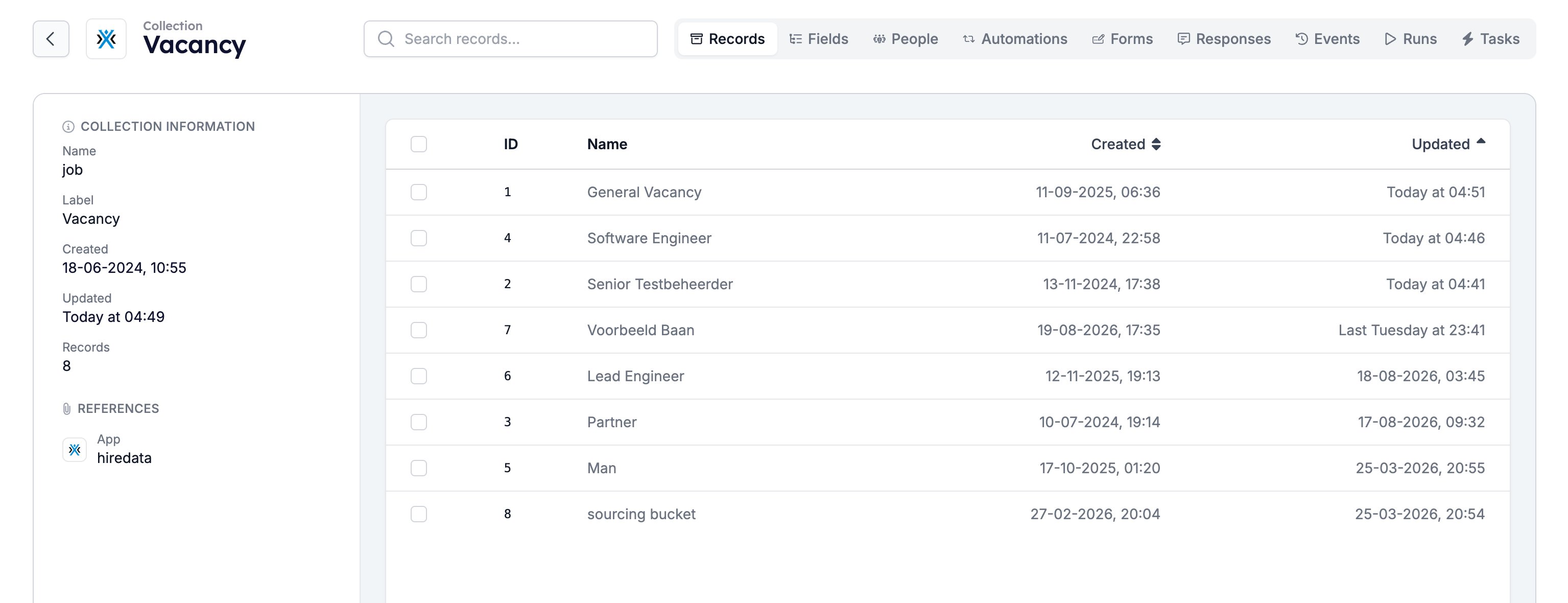1568x603 pixels.
Task: Click created date 19-08-2026, 17:35
Action: click(x=1099, y=330)
